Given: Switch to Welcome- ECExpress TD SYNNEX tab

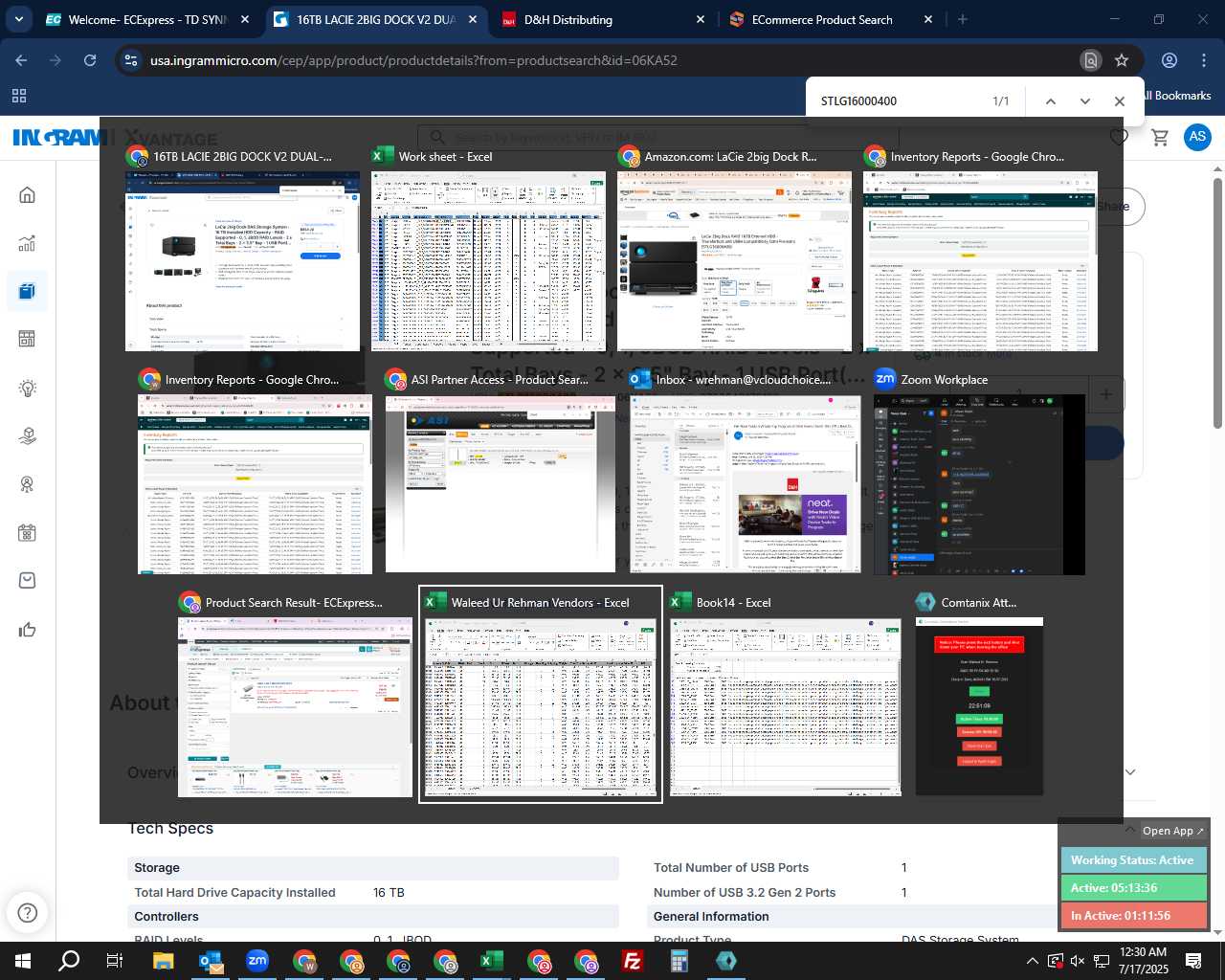Looking at the screenshot, I should pyautogui.click(x=148, y=19).
